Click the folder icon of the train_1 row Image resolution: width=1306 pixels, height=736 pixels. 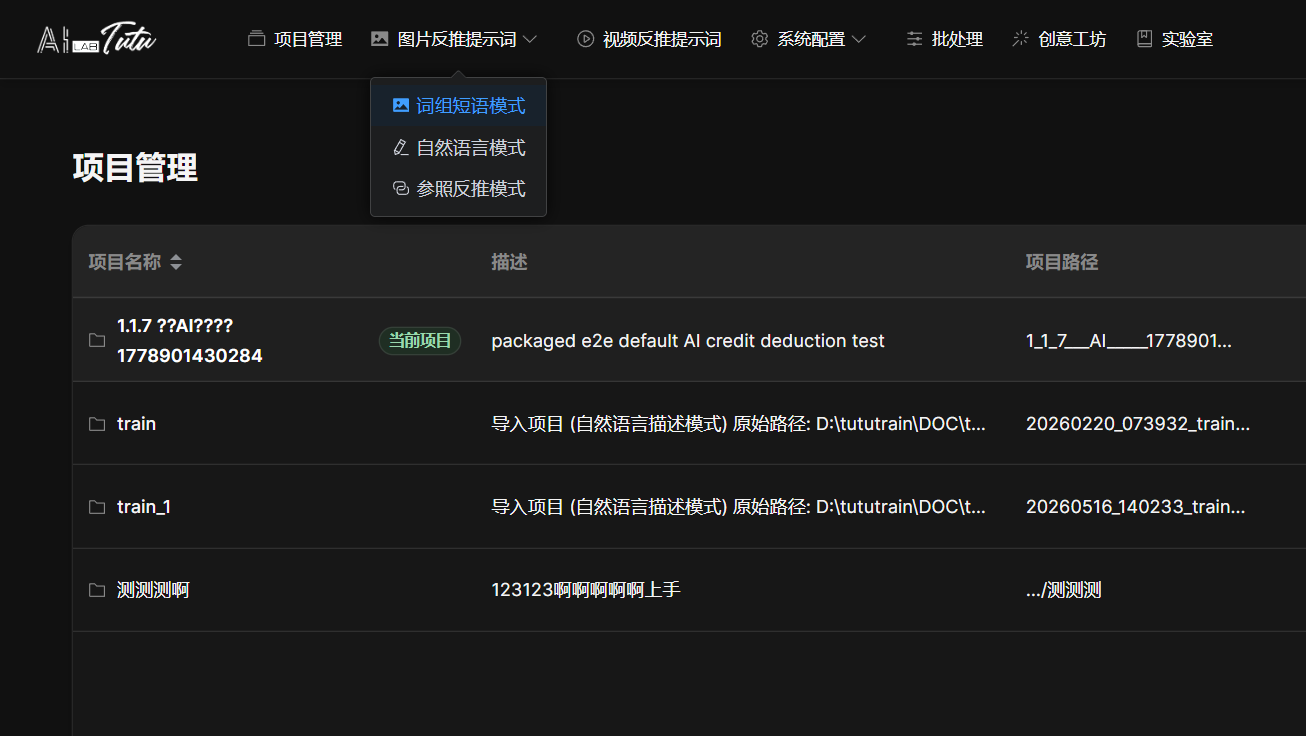[97, 507]
